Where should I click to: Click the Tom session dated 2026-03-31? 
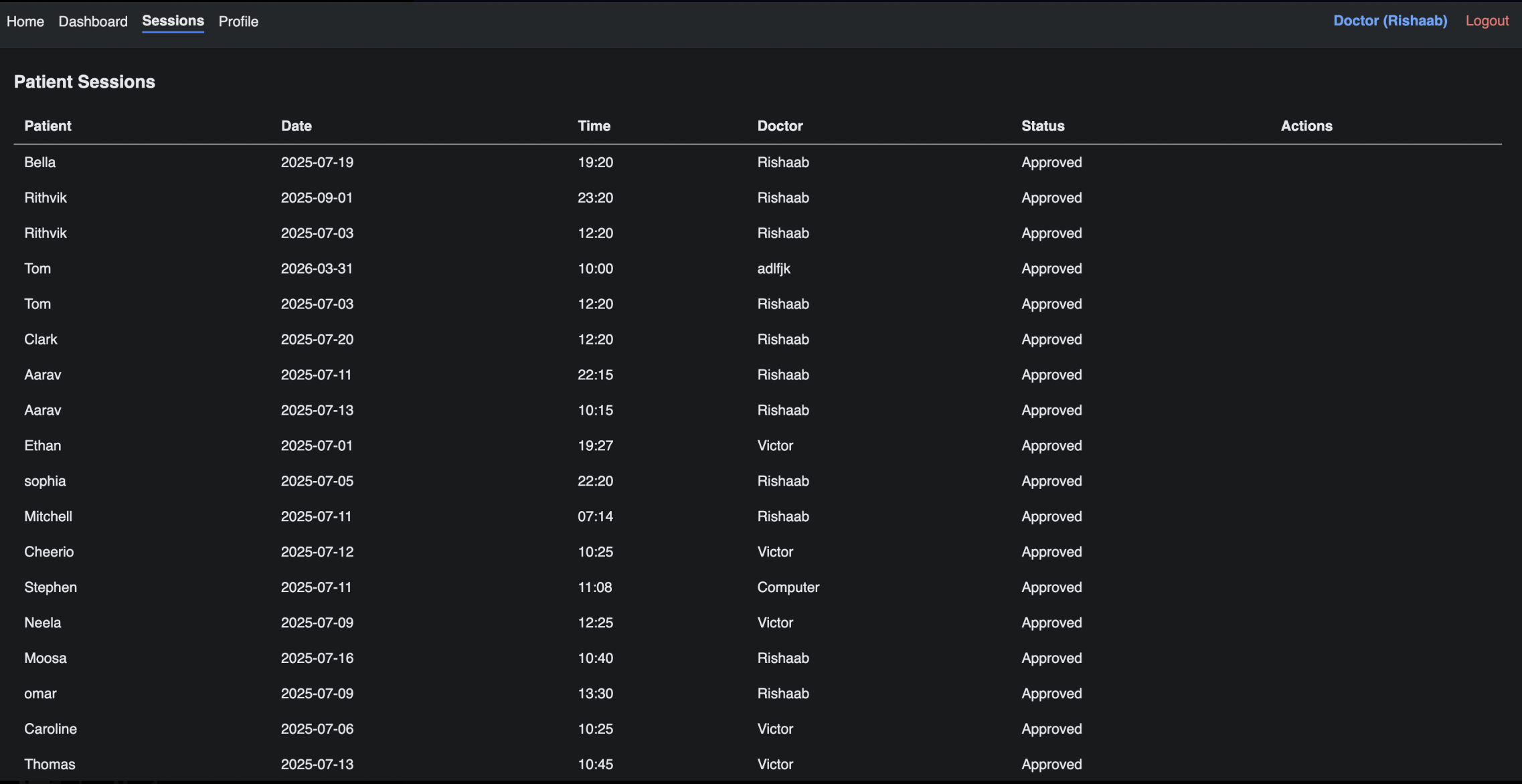pos(316,269)
